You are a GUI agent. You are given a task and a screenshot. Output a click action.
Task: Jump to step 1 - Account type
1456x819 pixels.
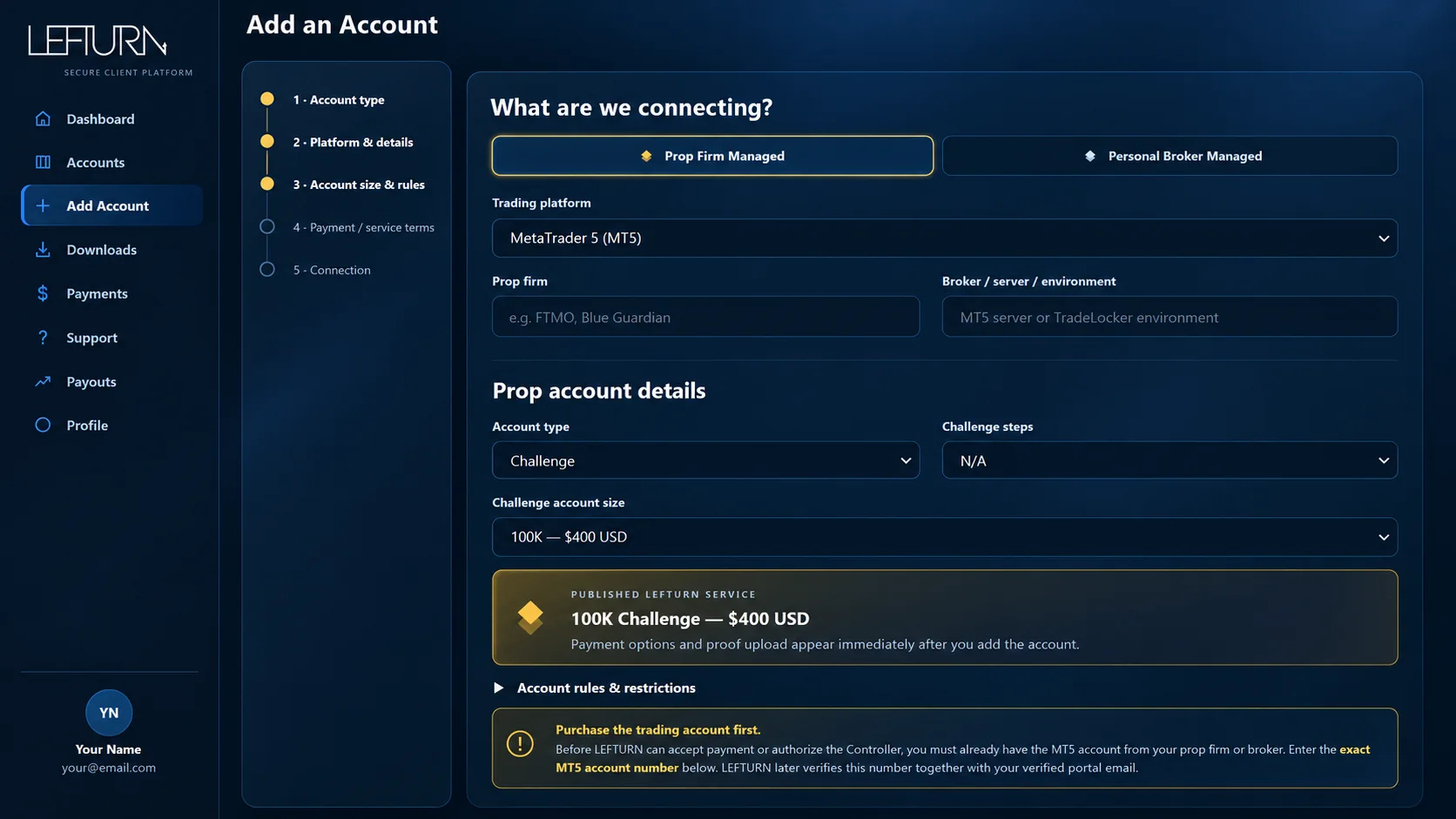point(339,99)
